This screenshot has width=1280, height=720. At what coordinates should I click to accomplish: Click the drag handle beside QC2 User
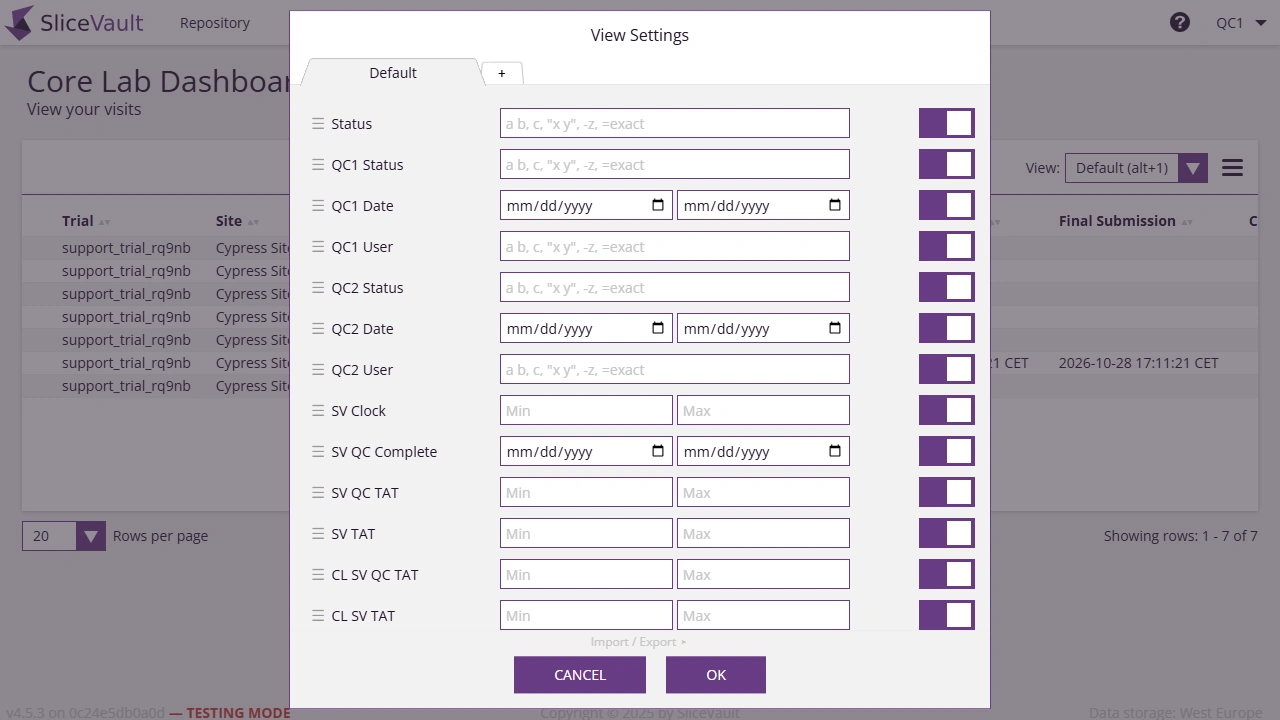tap(318, 370)
